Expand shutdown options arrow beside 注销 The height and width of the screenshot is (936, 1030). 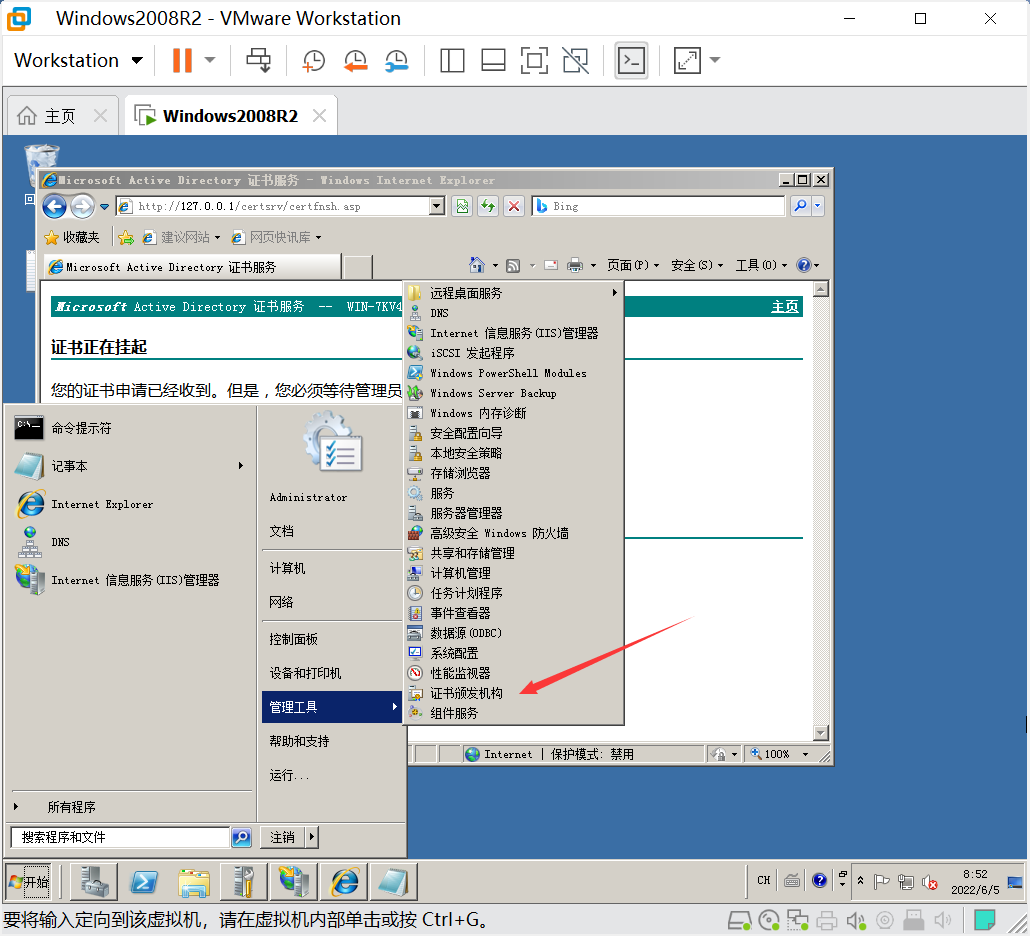(312, 837)
